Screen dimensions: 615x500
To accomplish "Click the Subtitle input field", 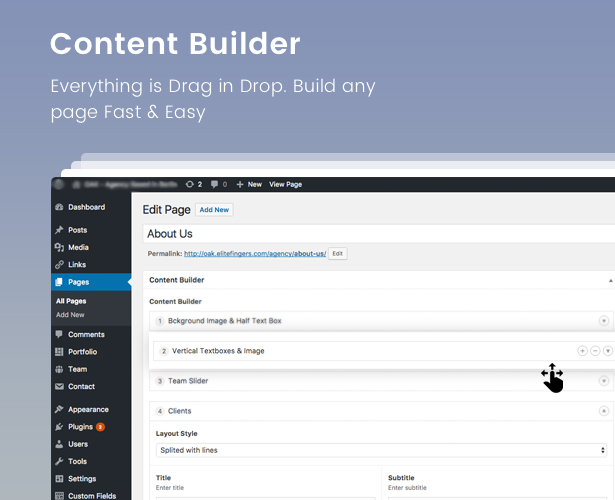I will 497,499.
